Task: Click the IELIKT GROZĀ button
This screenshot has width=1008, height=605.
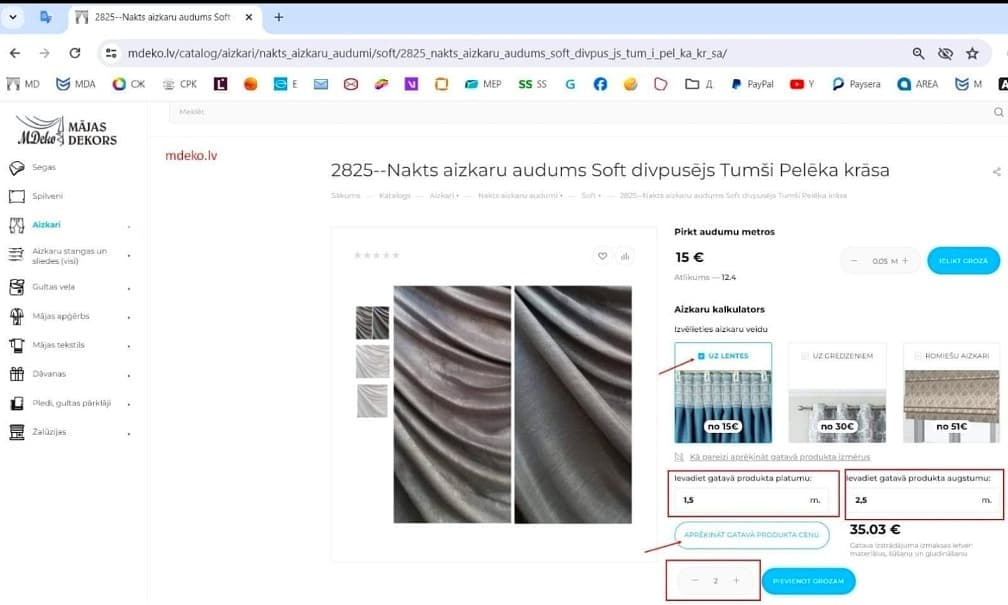Action: (x=963, y=260)
